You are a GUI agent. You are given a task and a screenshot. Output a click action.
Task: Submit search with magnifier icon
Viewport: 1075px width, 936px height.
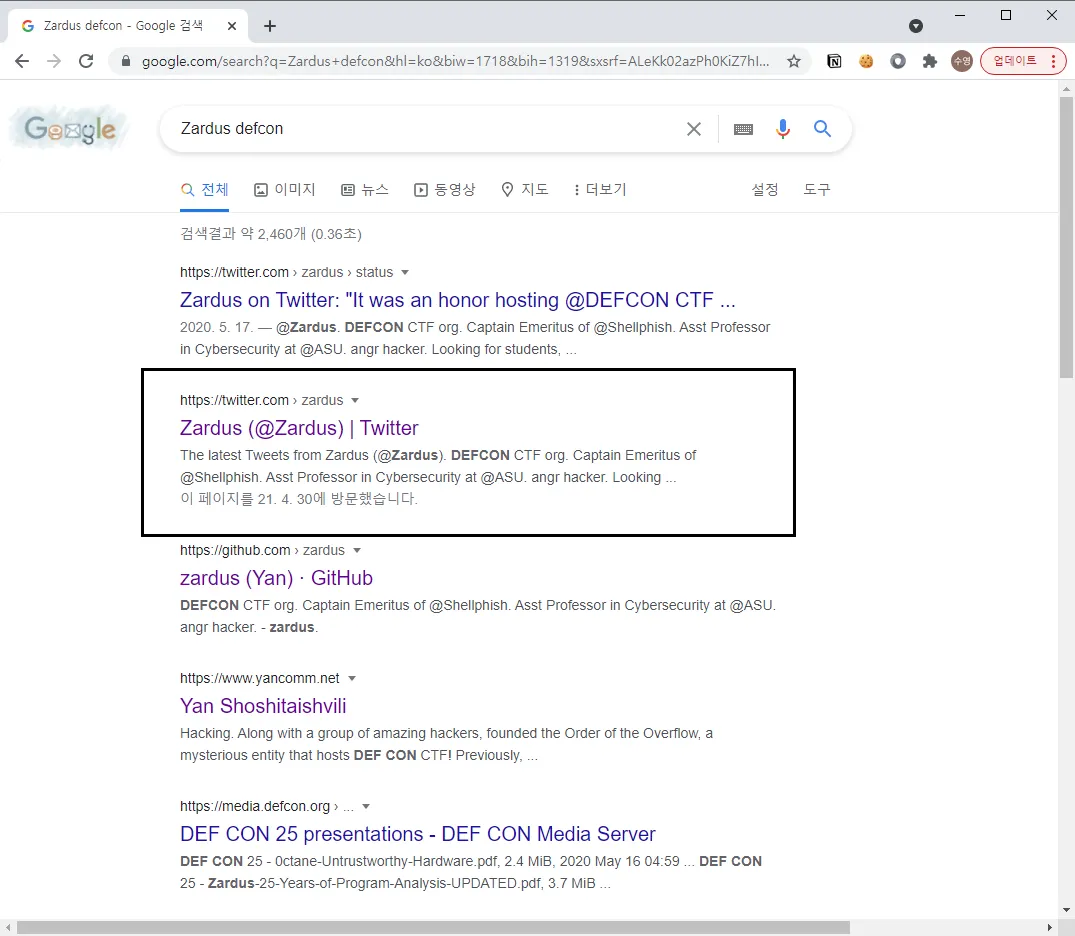pyautogui.click(x=822, y=128)
